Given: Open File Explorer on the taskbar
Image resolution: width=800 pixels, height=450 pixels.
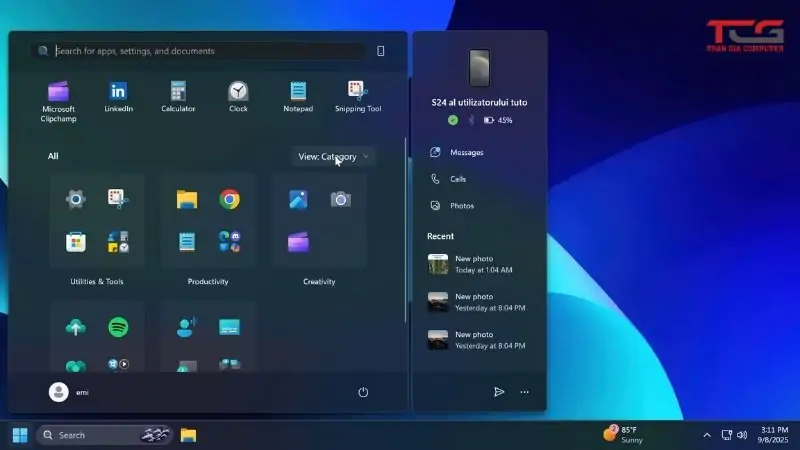Looking at the screenshot, I should tap(188, 435).
